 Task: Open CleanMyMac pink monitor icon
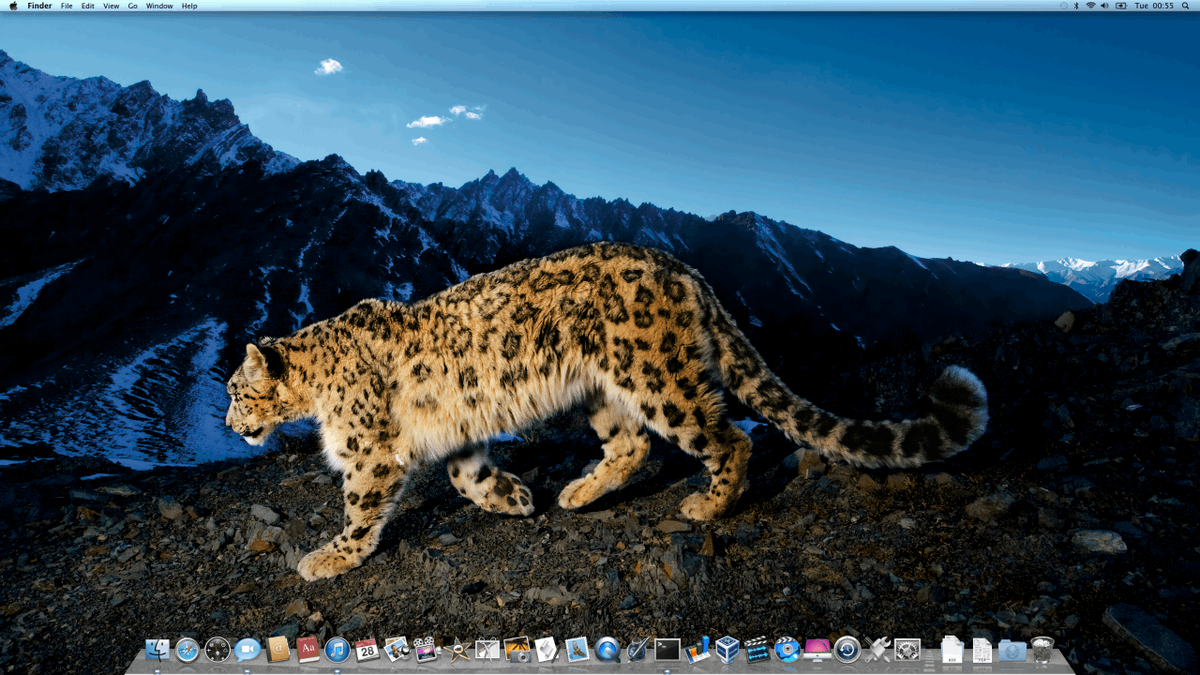(x=817, y=650)
